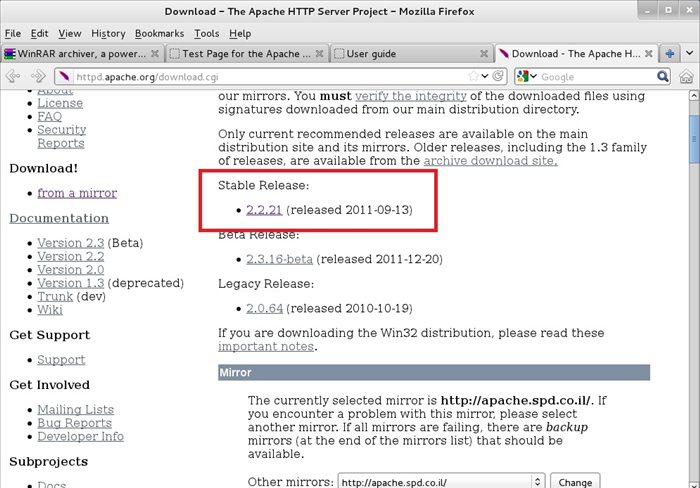700x488 pixels.
Task: Click the search magnifier icon
Action: [x=663, y=77]
